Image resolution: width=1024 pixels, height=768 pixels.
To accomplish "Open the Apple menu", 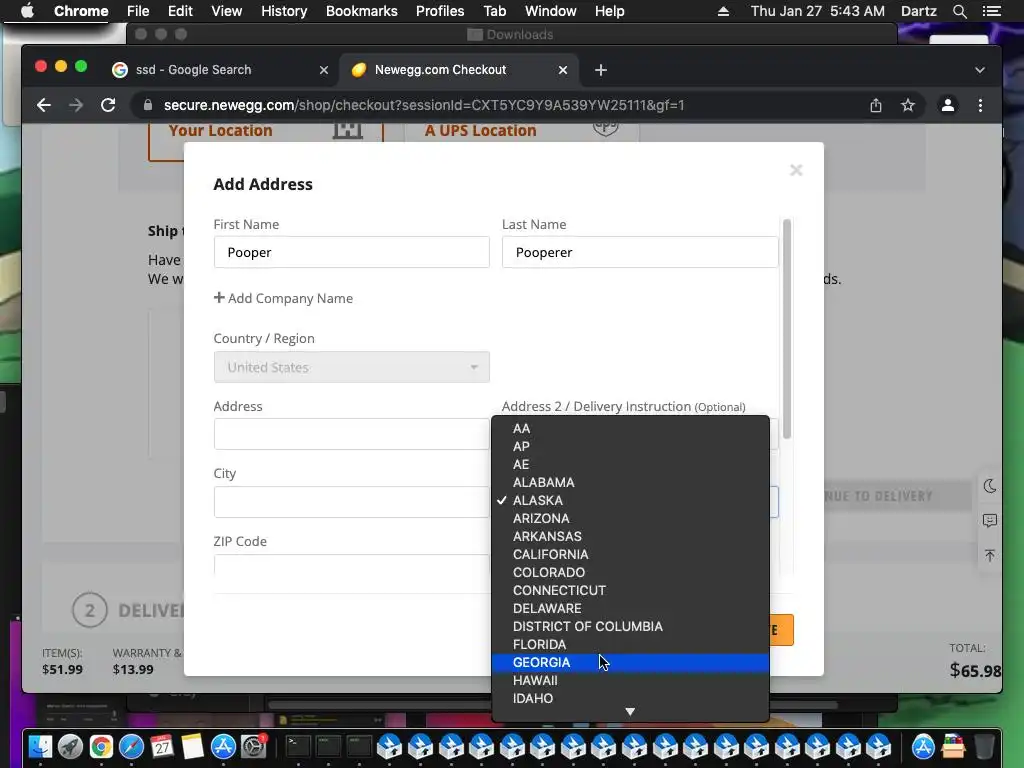I will (x=27, y=11).
